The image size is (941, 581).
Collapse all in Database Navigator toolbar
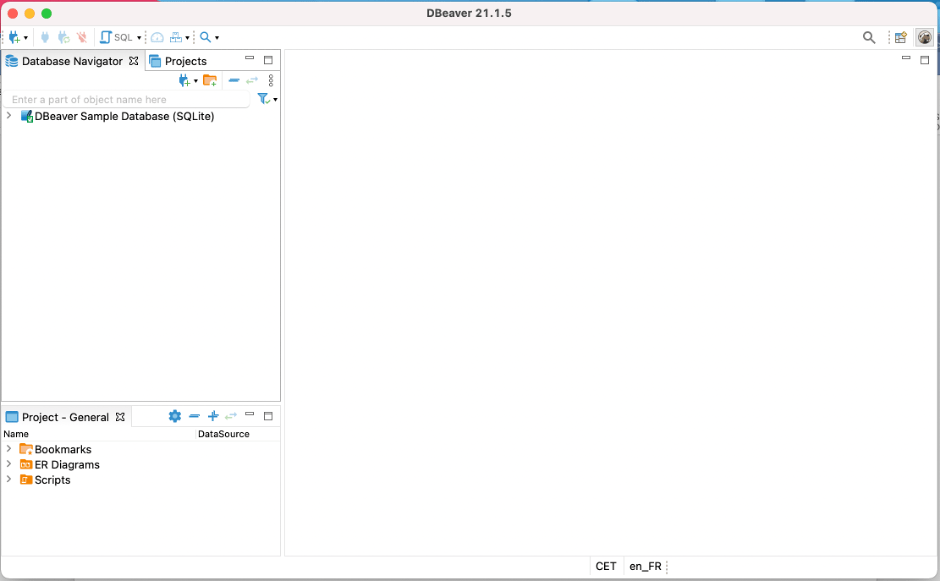(234, 80)
